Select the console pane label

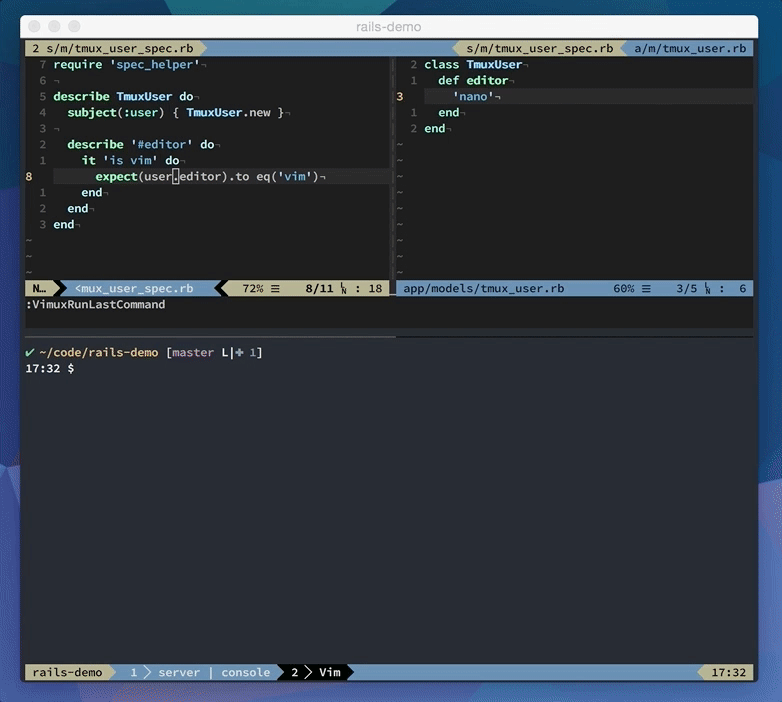(x=245, y=672)
